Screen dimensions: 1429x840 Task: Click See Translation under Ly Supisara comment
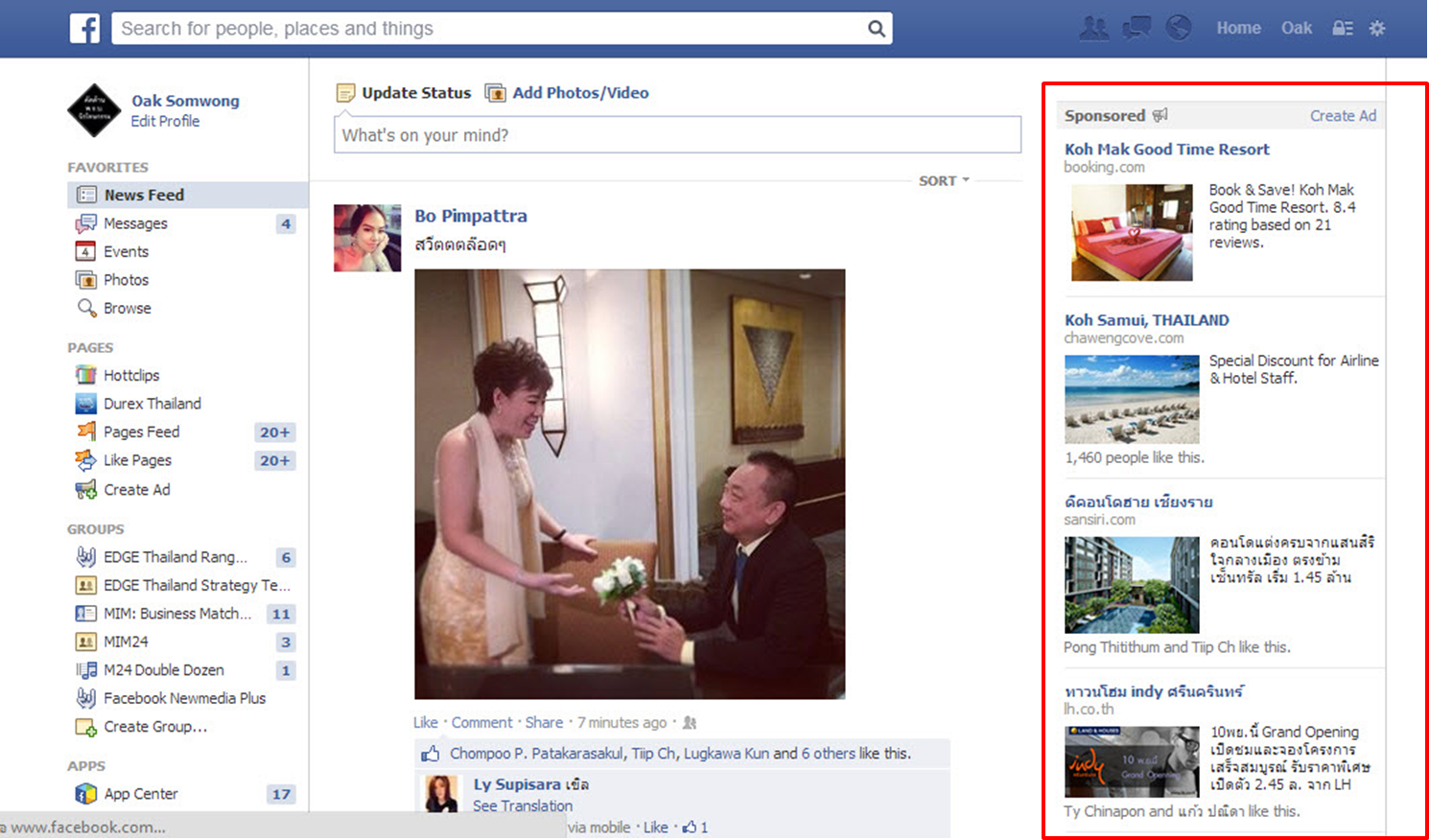point(523,806)
